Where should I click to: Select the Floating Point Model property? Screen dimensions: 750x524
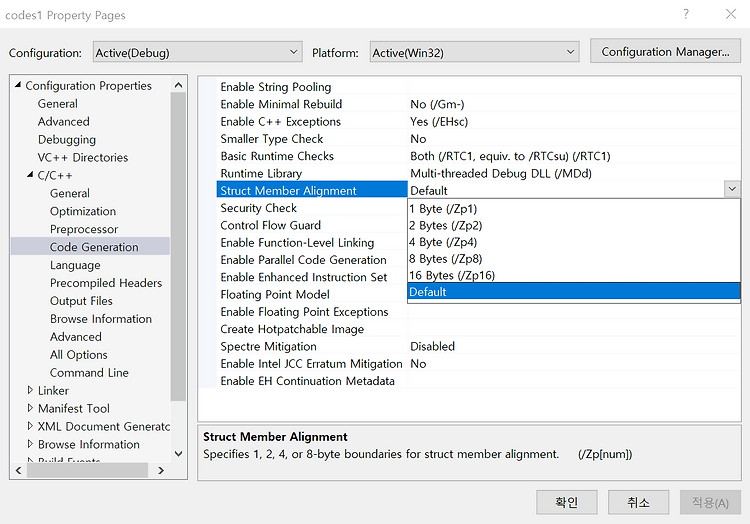(275, 294)
